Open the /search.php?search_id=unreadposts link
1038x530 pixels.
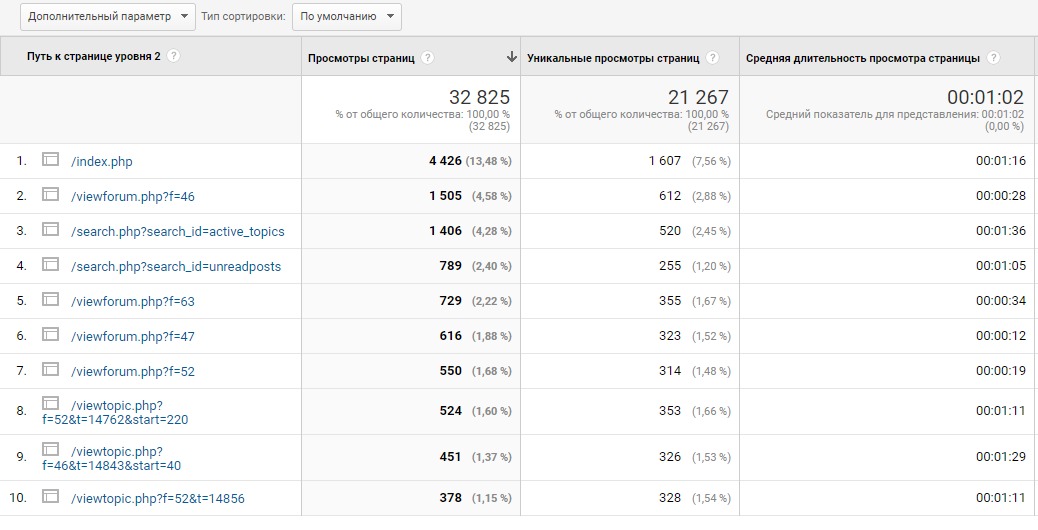point(176,266)
